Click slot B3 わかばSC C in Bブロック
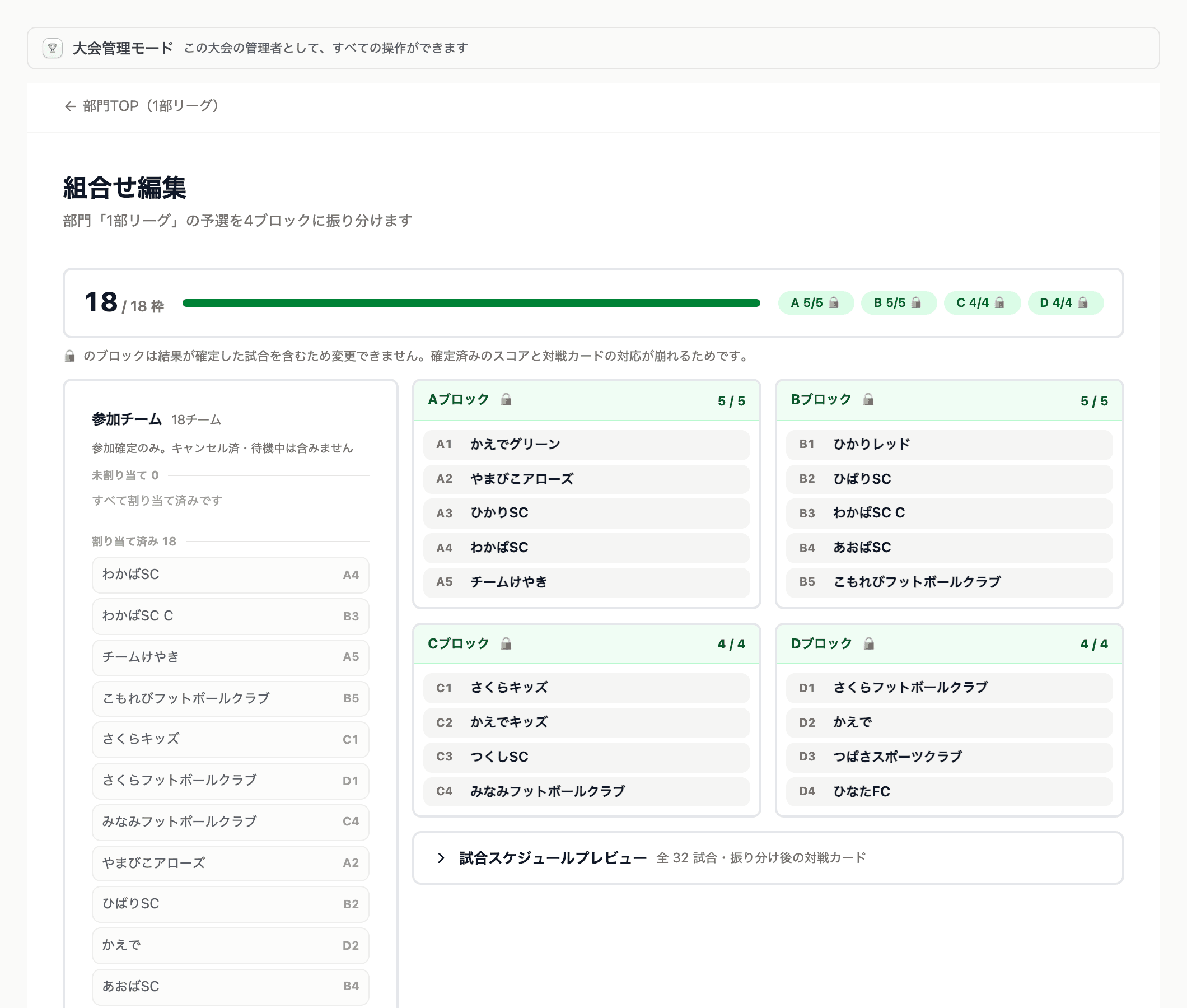The image size is (1187, 1008). point(949,513)
